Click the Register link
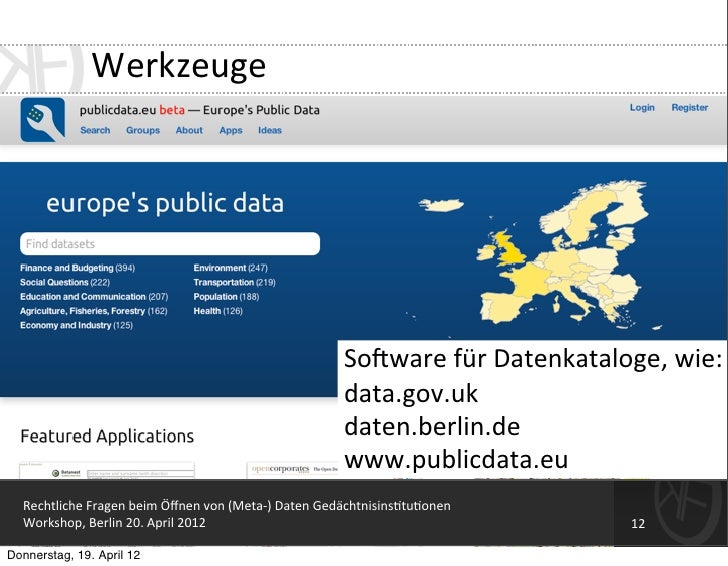Screen dimensions: 728x566 (689, 108)
